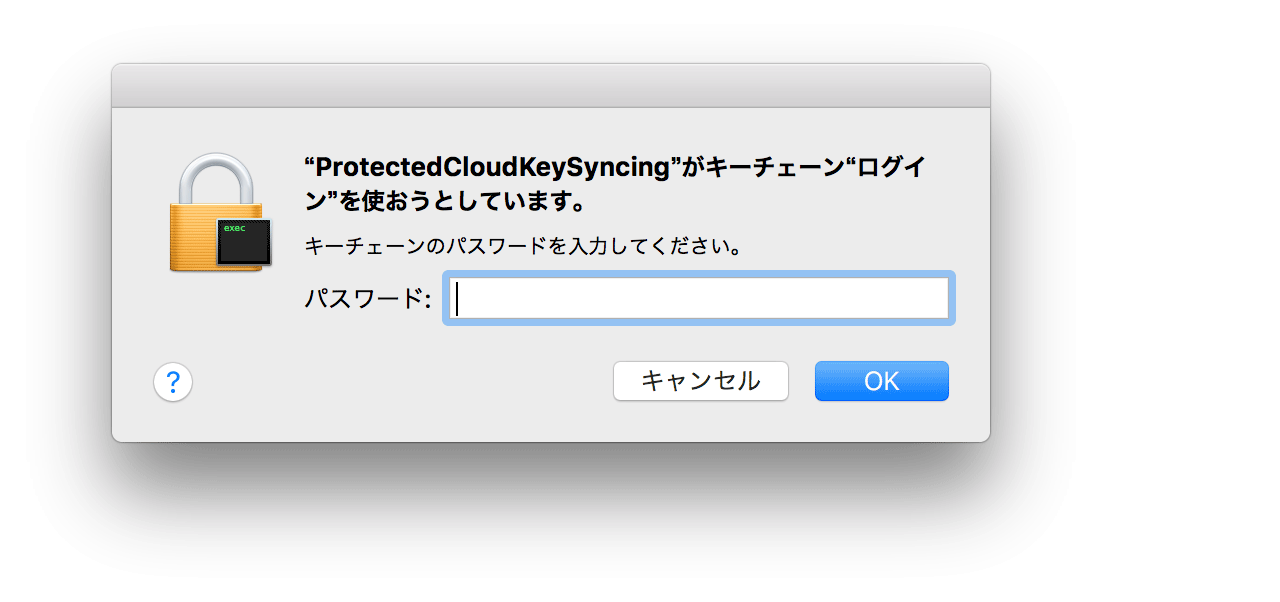
Task: Click the middle of the password text box
Action: (698, 298)
